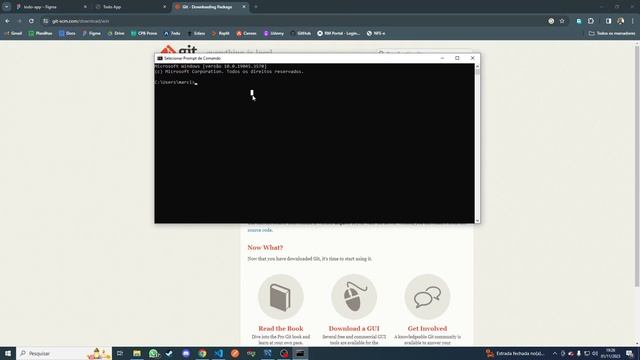Open Discord from the taskbar
This screenshot has height=360, width=640.
186,353
